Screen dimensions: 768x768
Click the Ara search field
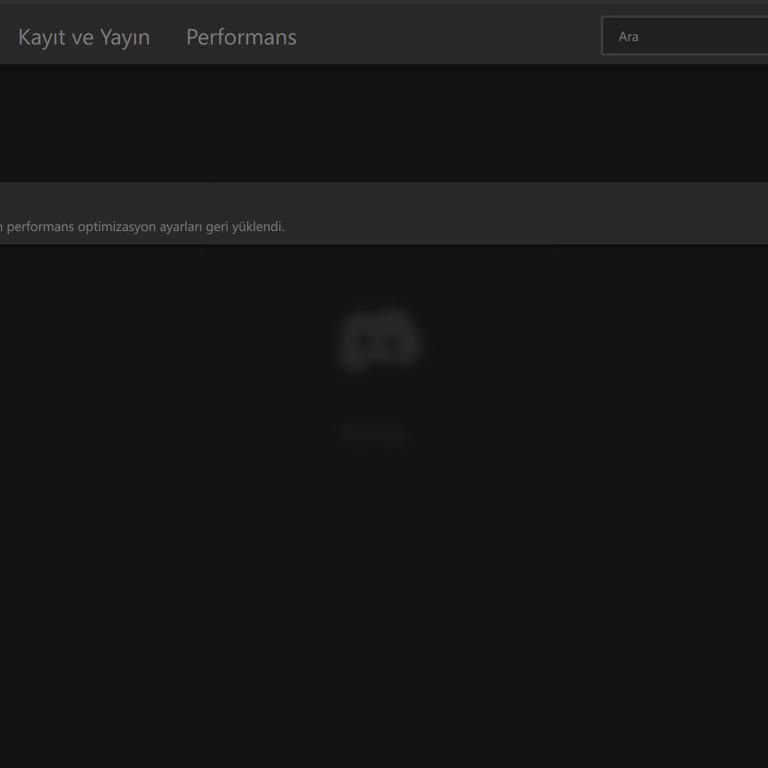click(x=685, y=36)
